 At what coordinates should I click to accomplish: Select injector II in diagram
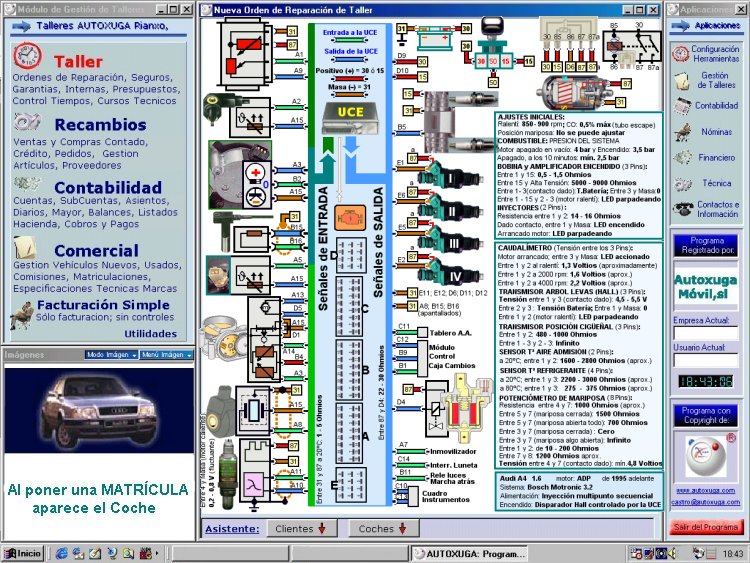pyautogui.click(x=450, y=210)
